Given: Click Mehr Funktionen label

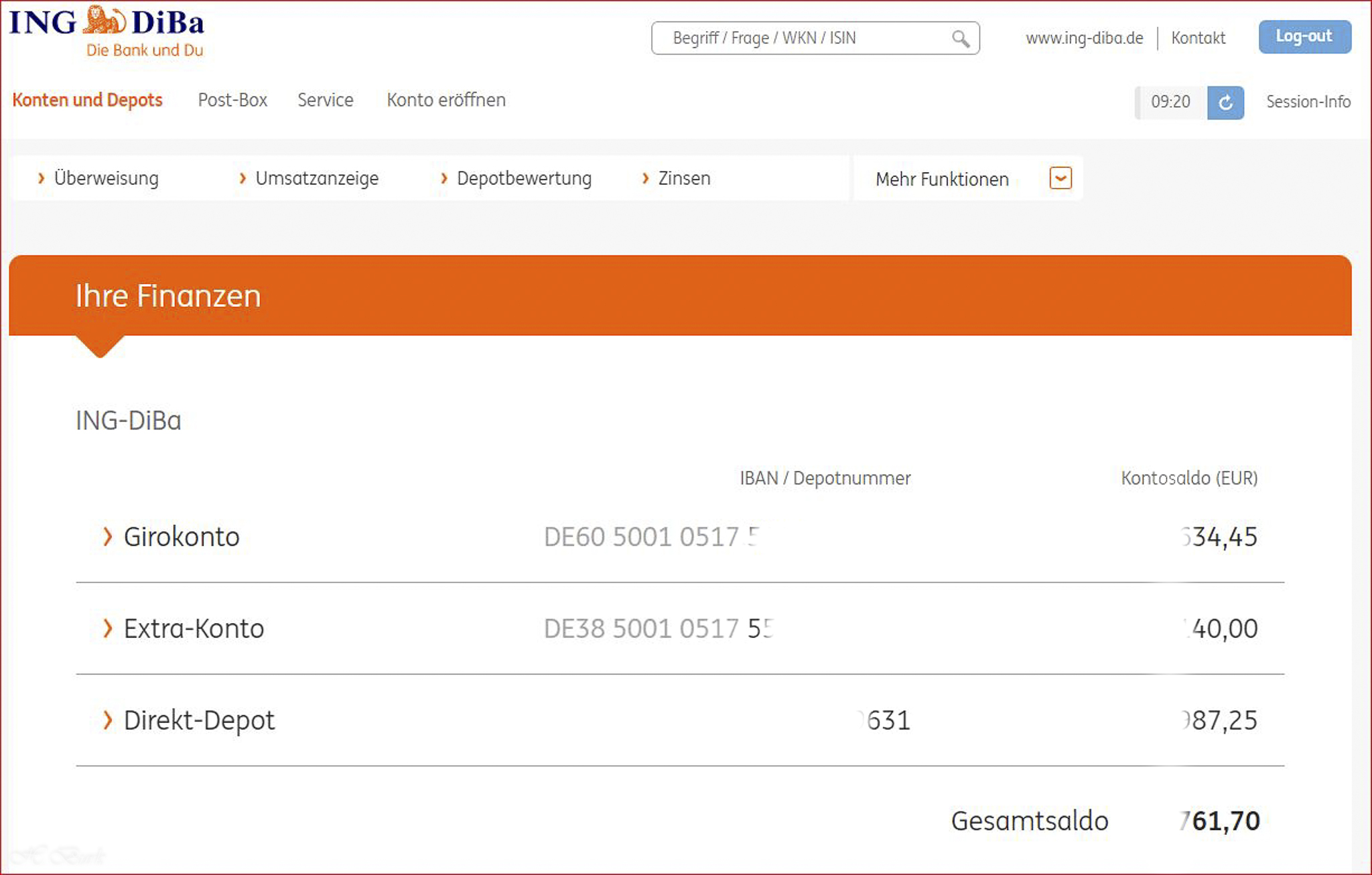Looking at the screenshot, I should click(942, 180).
